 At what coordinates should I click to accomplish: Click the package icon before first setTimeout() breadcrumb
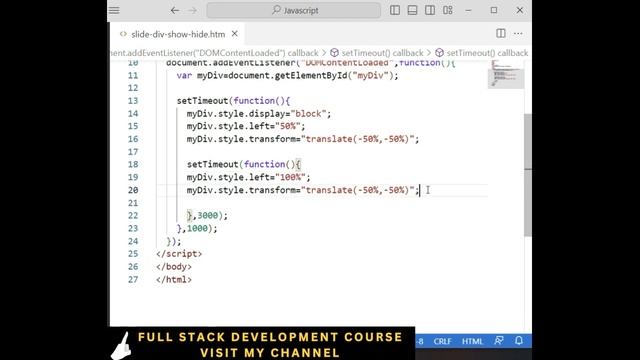[334, 53]
